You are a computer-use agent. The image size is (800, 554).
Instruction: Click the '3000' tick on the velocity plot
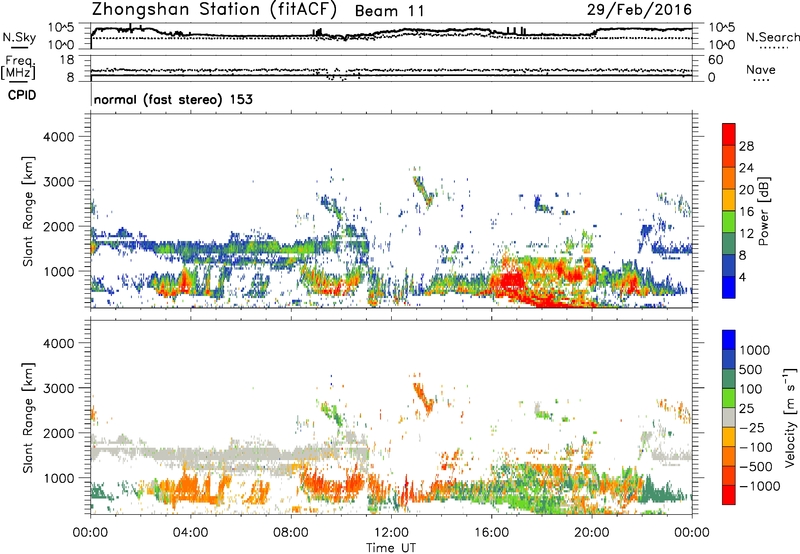click(x=59, y=388)
